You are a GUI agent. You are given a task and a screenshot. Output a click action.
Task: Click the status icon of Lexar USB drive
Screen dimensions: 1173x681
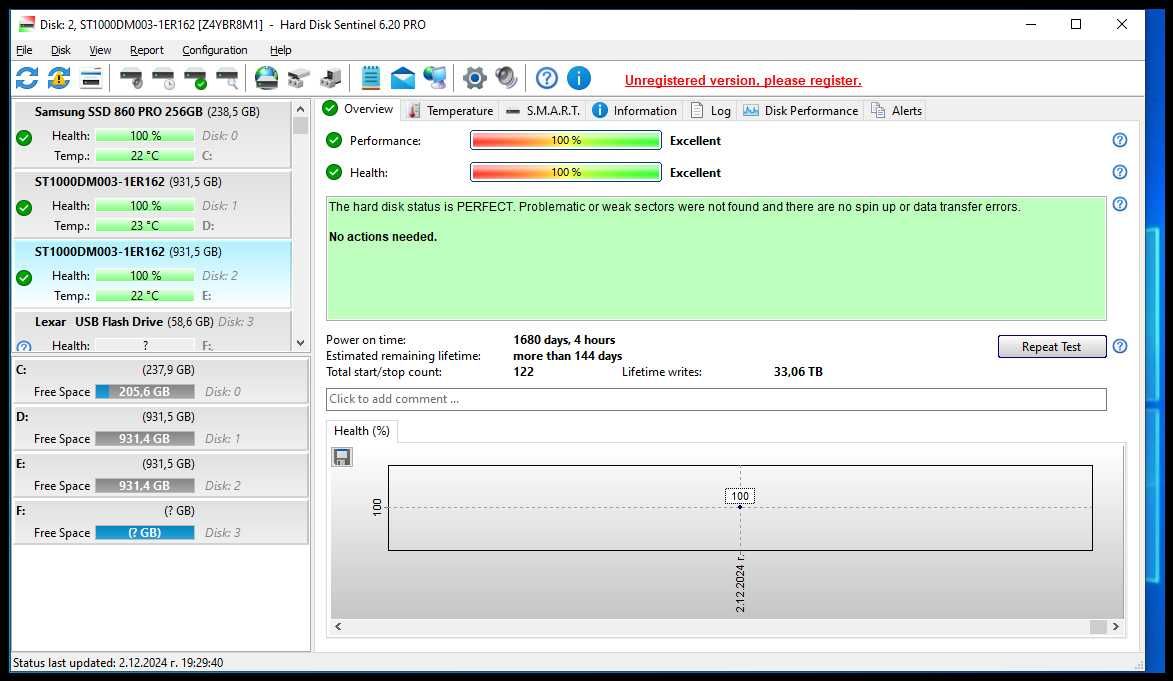[x=24, y=346]
